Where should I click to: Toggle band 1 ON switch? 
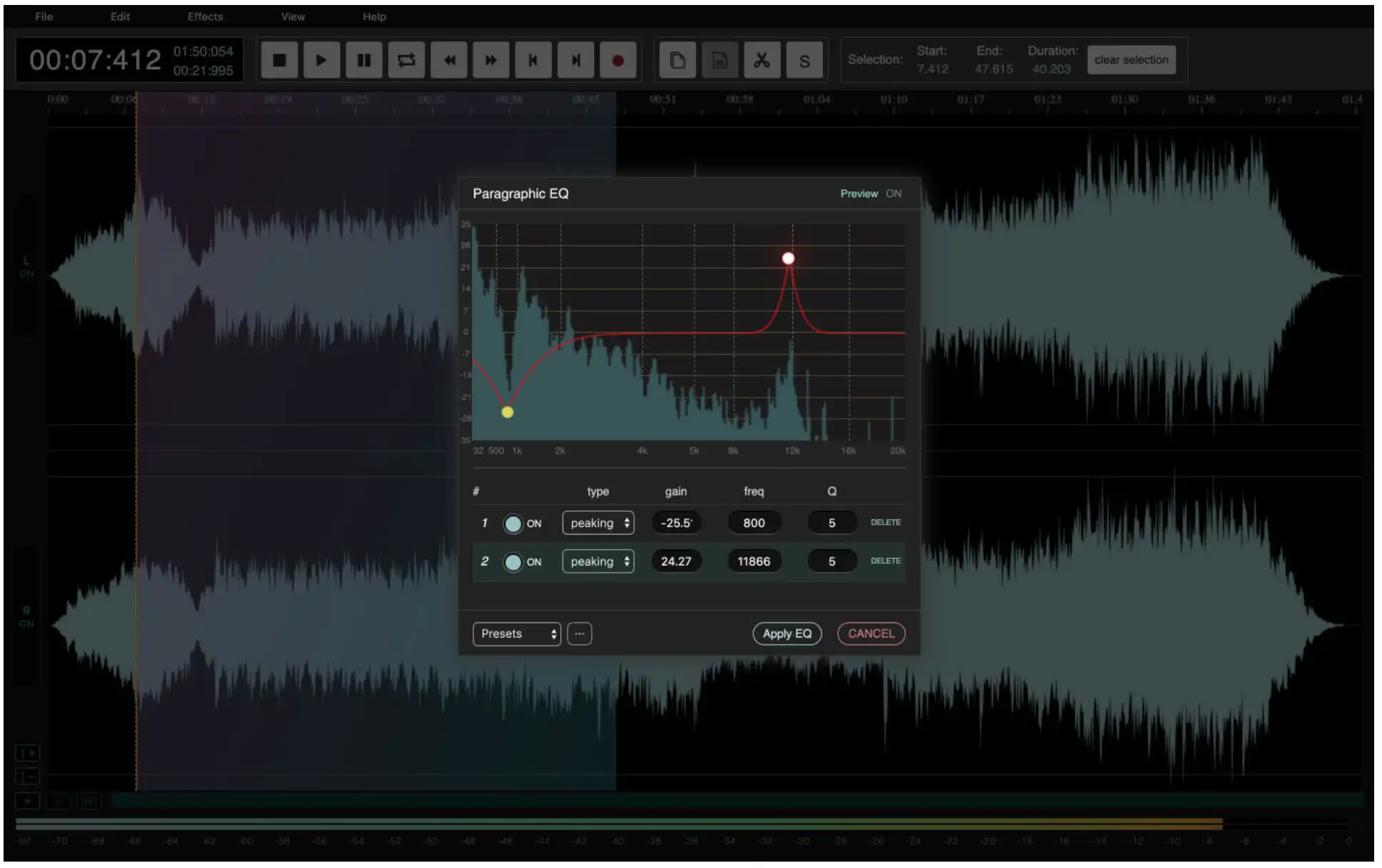tap(513, 523)
